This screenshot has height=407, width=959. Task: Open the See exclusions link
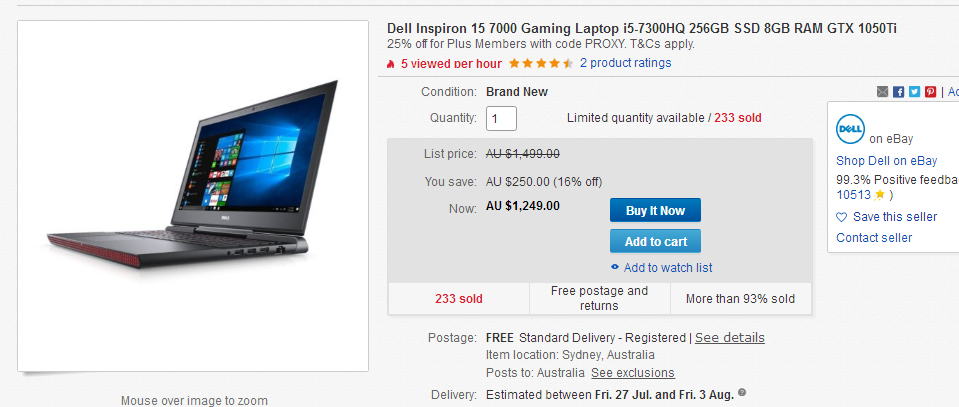632,373
